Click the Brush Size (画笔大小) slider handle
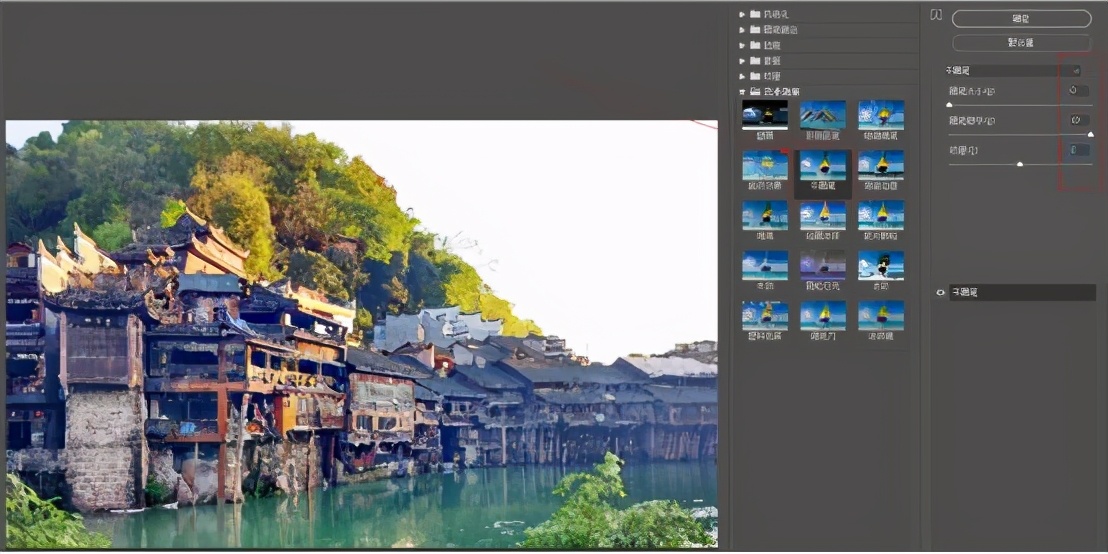The height and width of the screenshot is (554, 1108). click(x=949, y=104)
